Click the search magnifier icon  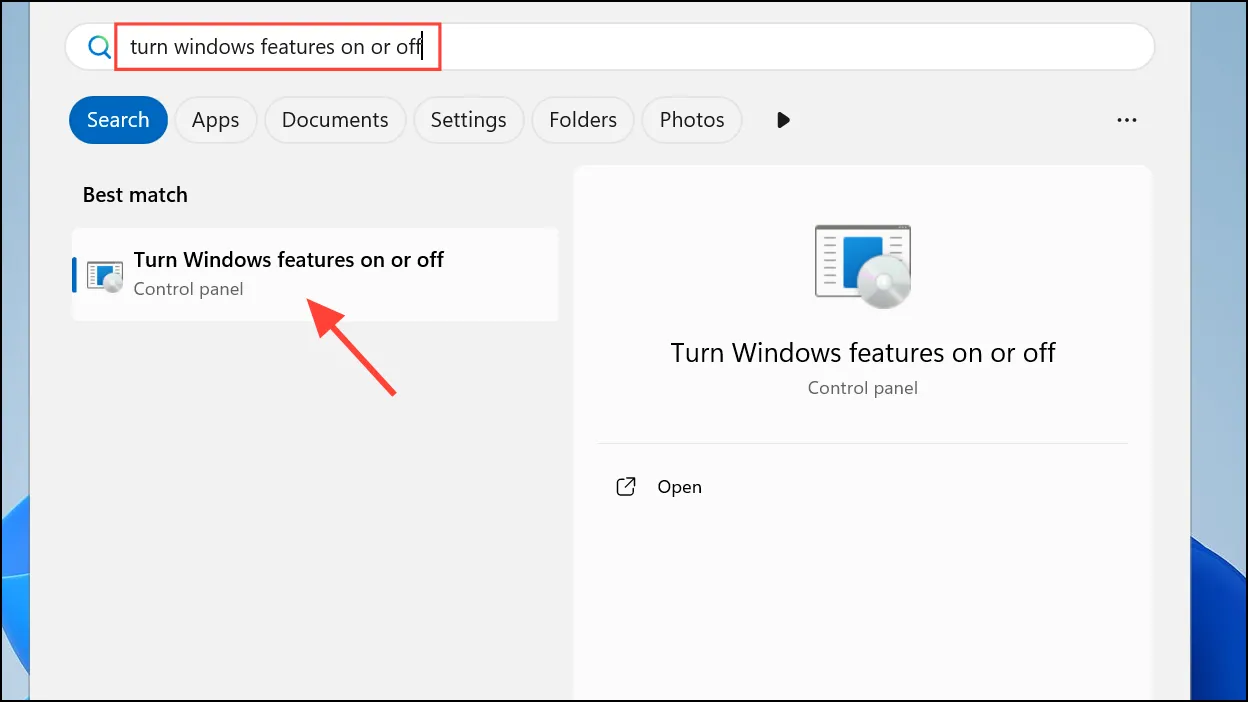(98, 47)
